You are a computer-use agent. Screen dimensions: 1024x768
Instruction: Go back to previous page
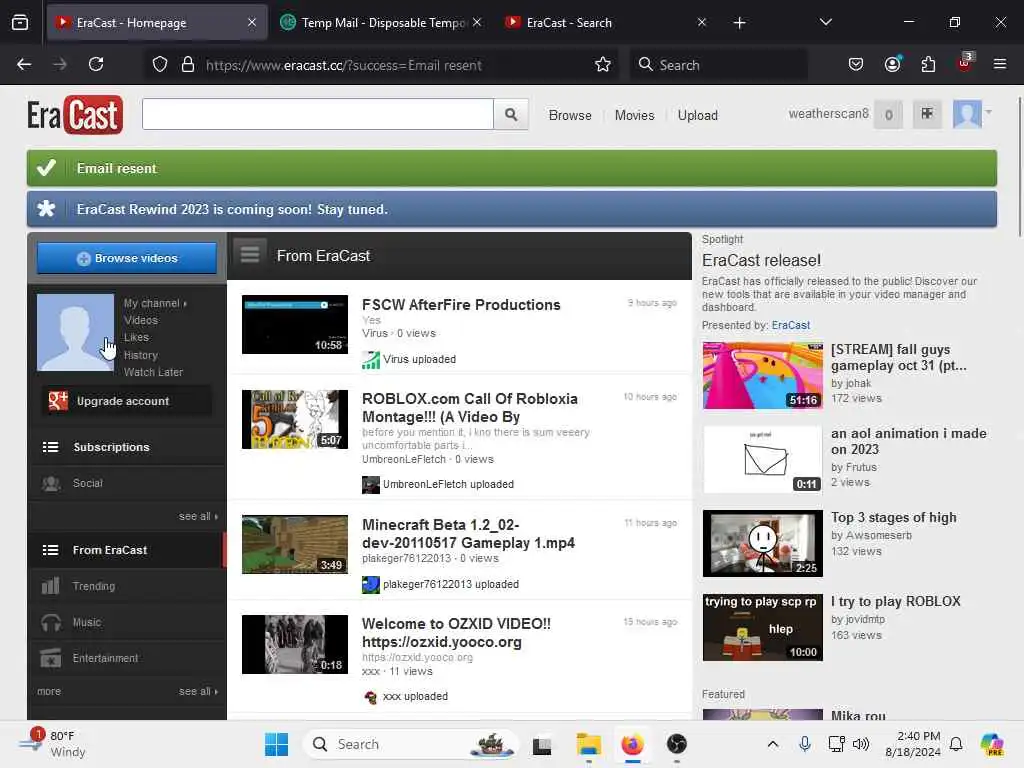click(24, 64)
